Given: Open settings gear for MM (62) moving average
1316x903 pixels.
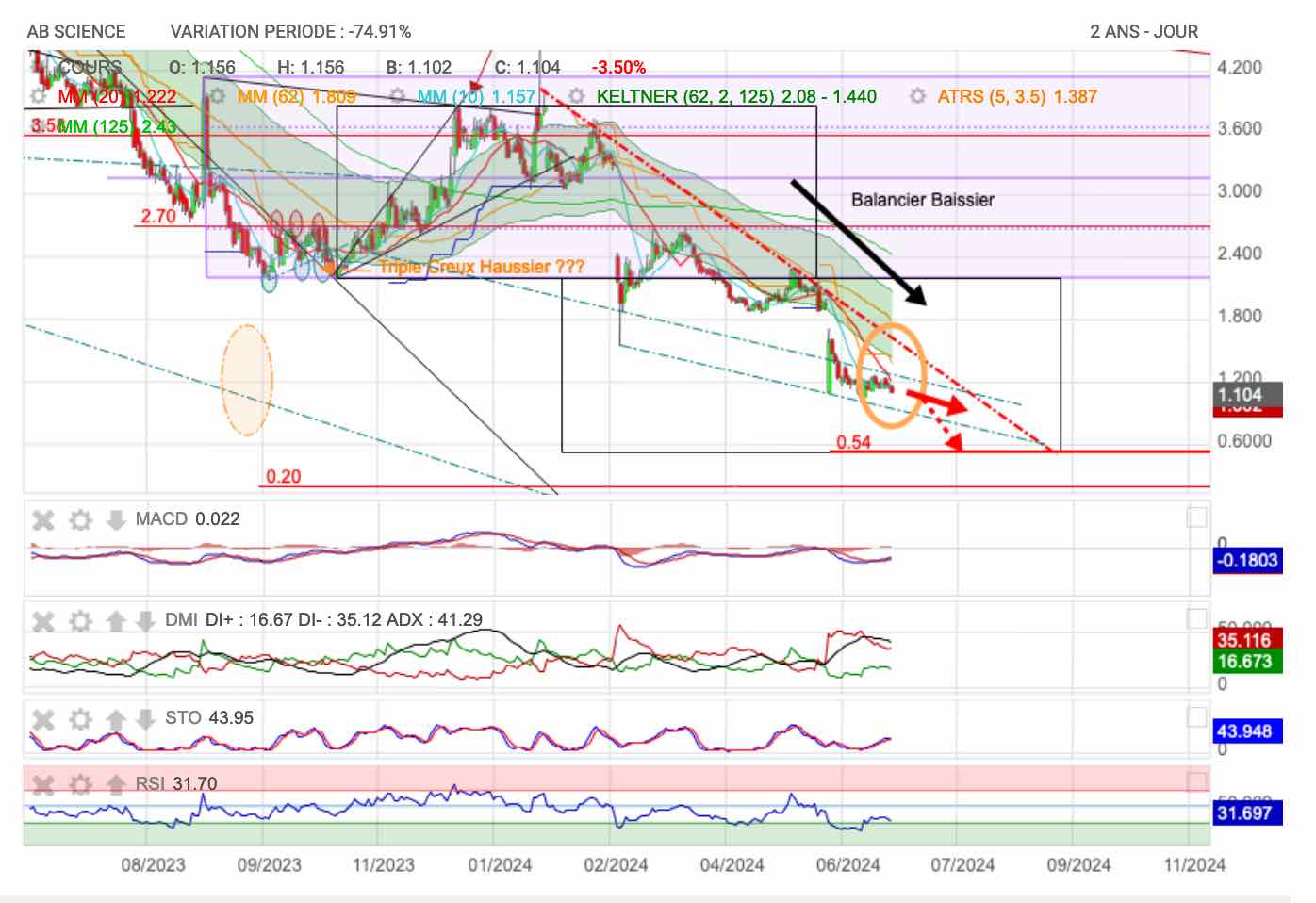Looking at the screenshot, I should tap(217, 96).
